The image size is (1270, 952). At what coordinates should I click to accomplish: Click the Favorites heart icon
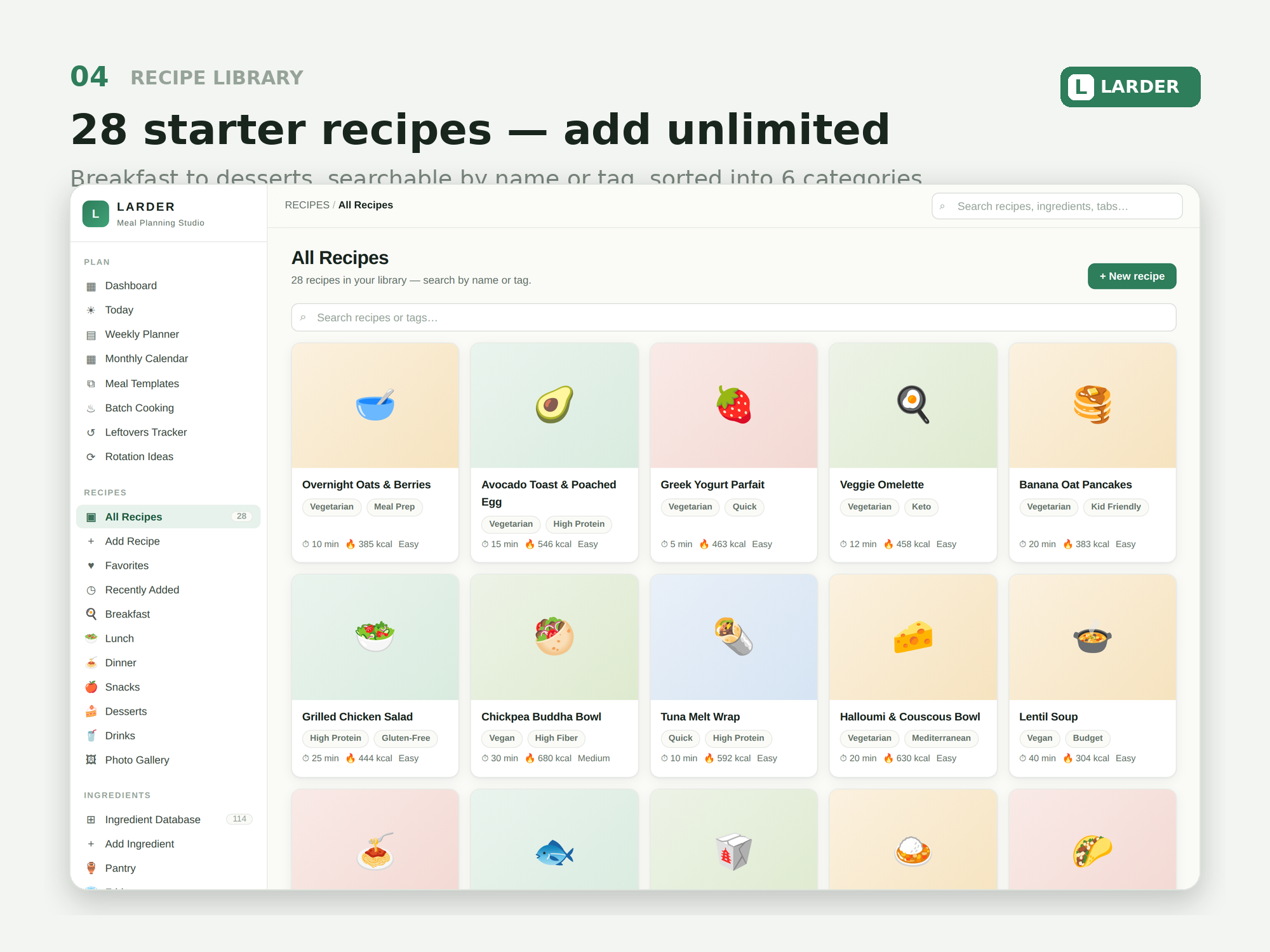point(91,565)
